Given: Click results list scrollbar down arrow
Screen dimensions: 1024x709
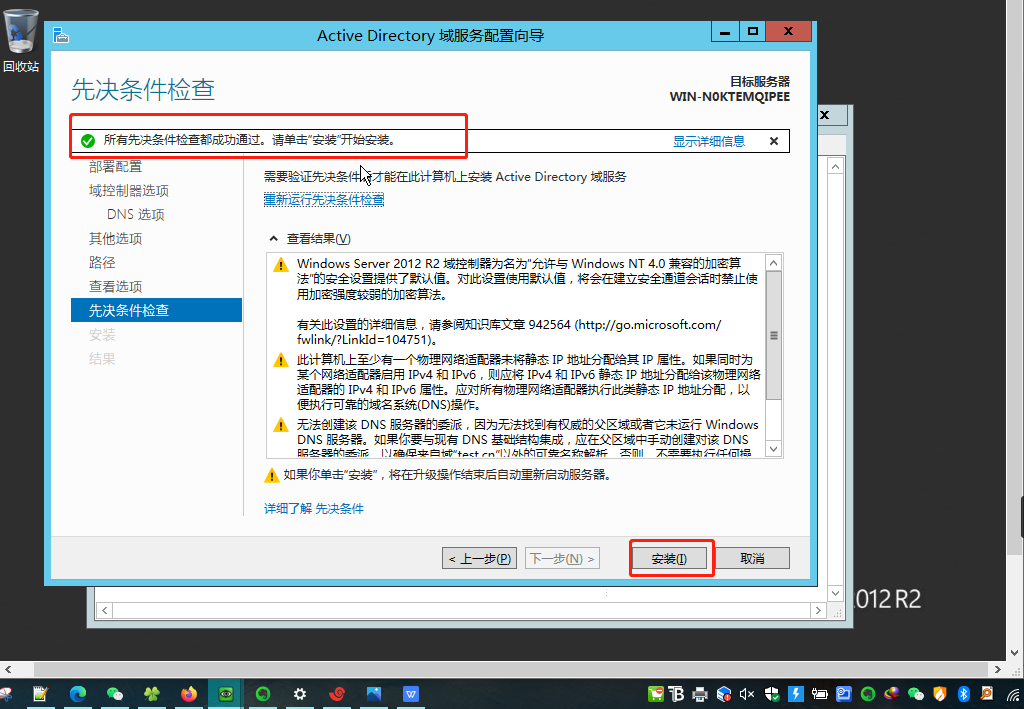Looking at the screenshot, I should pyautogui.click(x=774, y=449).
